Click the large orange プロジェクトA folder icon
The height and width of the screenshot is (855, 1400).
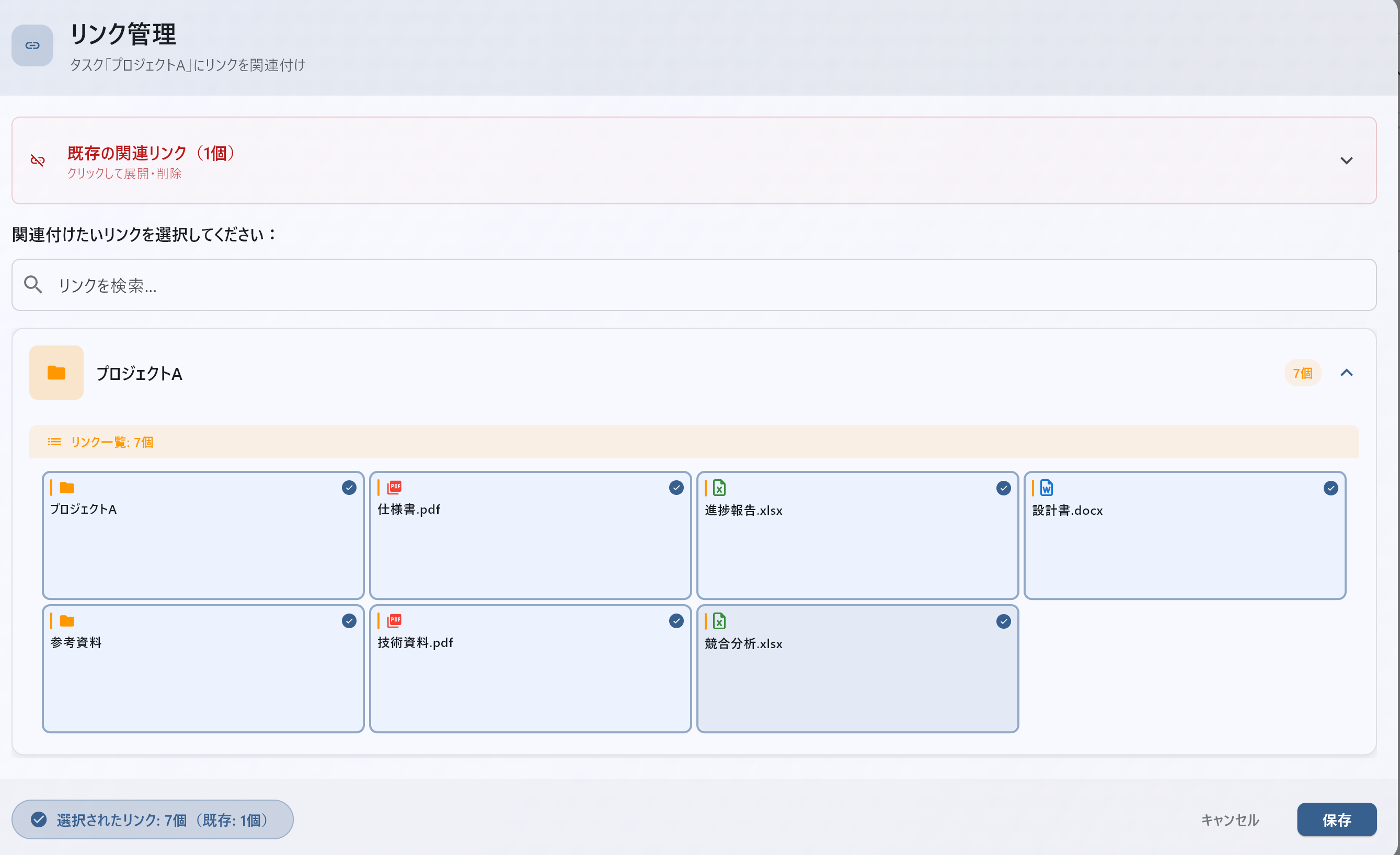pos(56,373)
